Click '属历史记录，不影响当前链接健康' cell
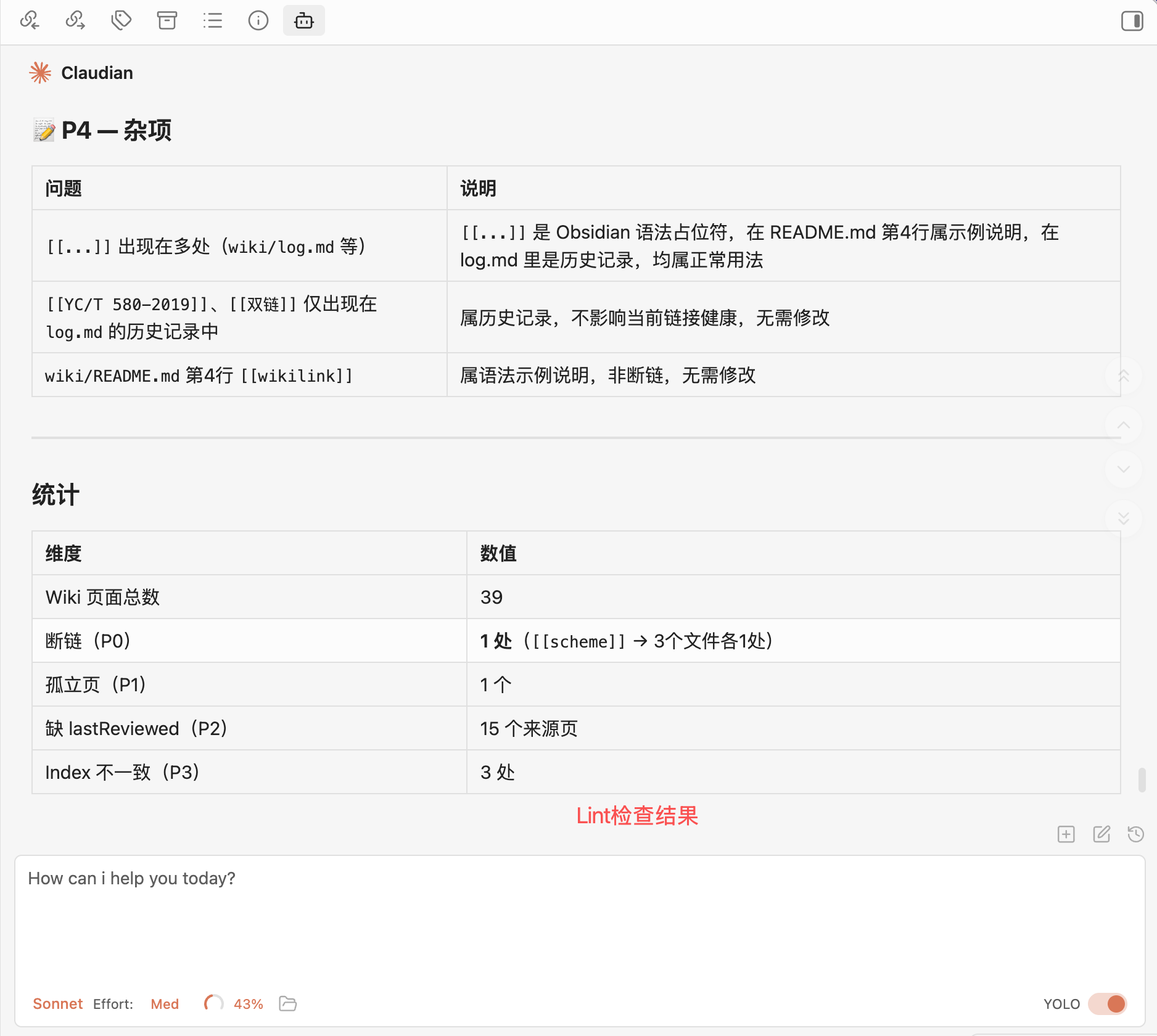The image size is (1157, 1036). pos(784,318)
